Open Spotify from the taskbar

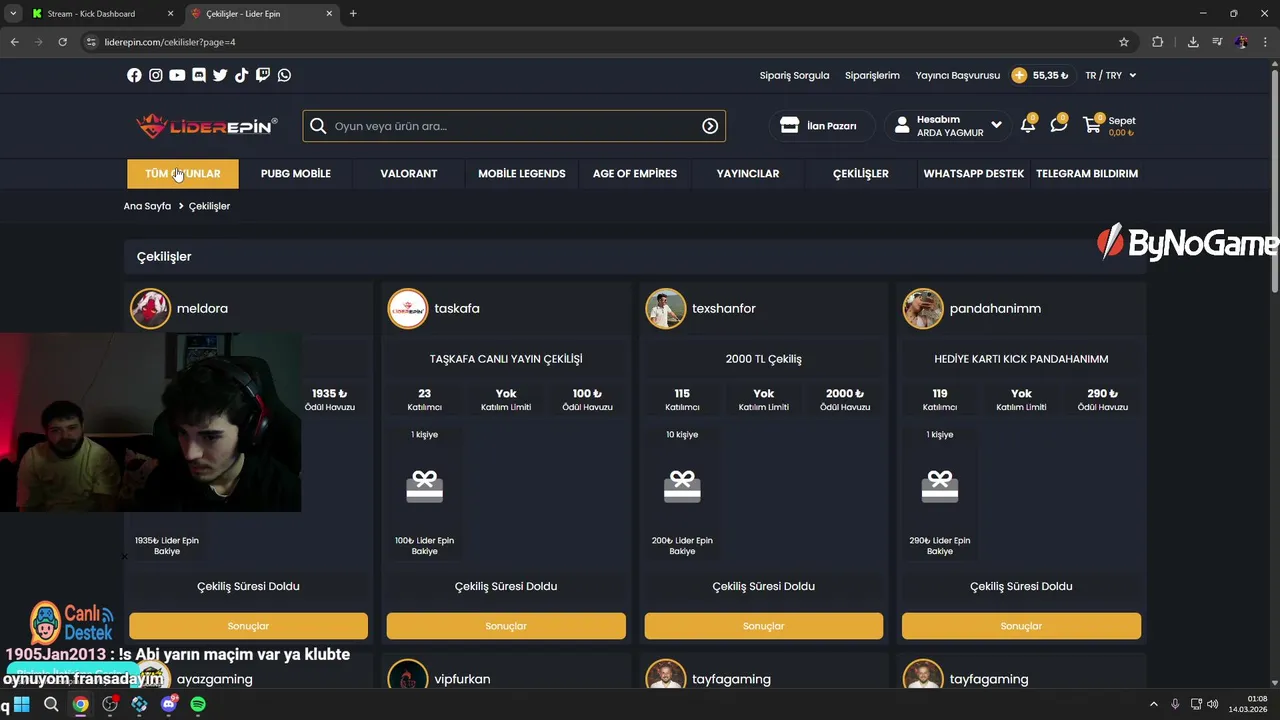pos(198,704)
